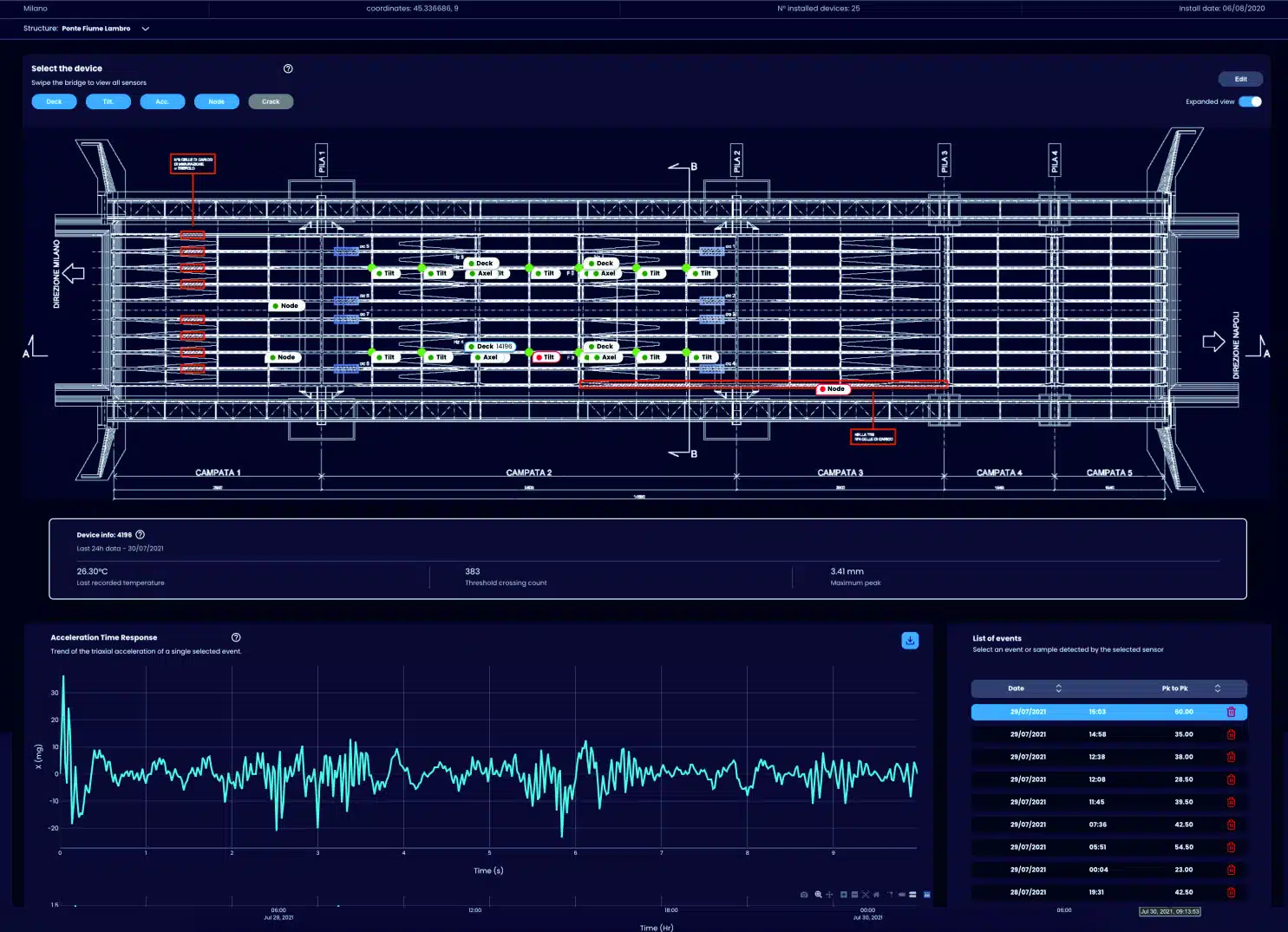The height and width of the screenshot is (932, 1288).
Task: Open help for Select the device
Action: (288, 68)
